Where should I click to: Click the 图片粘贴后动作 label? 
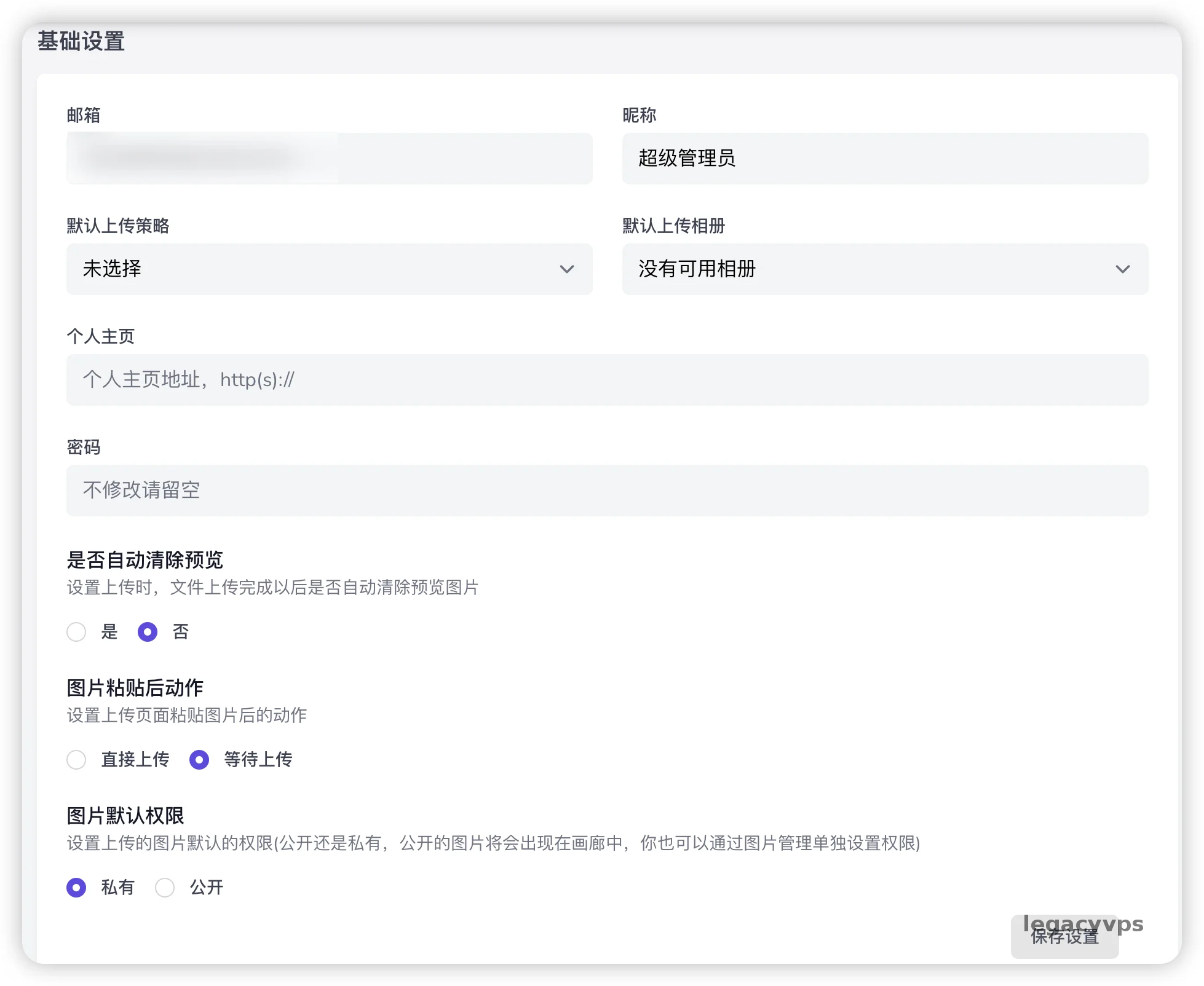click(x=135, y=687)
